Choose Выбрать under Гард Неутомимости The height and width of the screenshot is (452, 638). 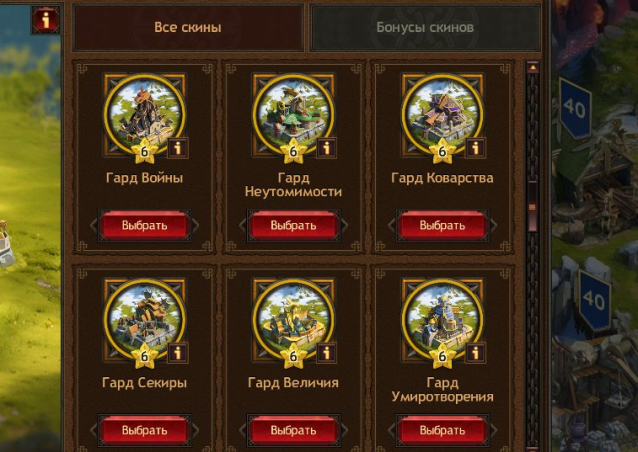[x=293, y=225]
